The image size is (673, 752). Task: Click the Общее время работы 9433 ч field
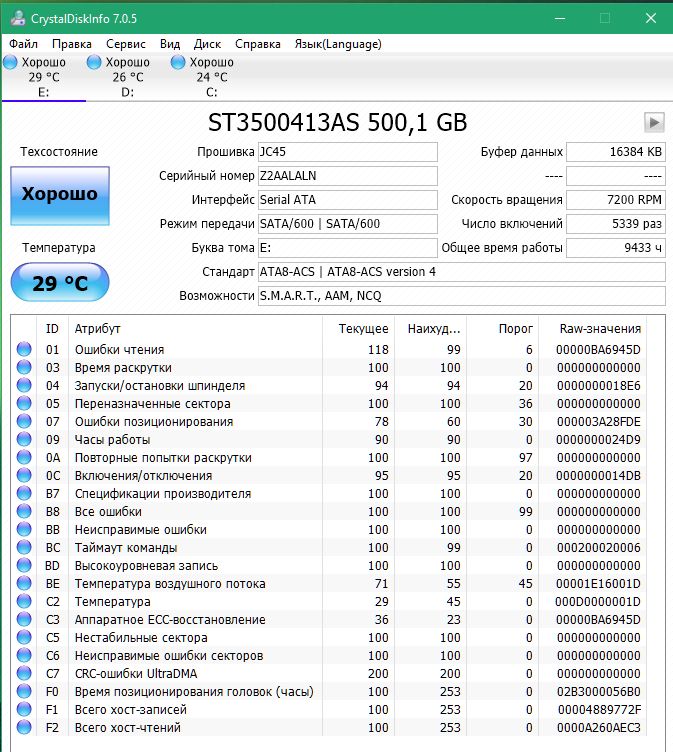point(616,247)
